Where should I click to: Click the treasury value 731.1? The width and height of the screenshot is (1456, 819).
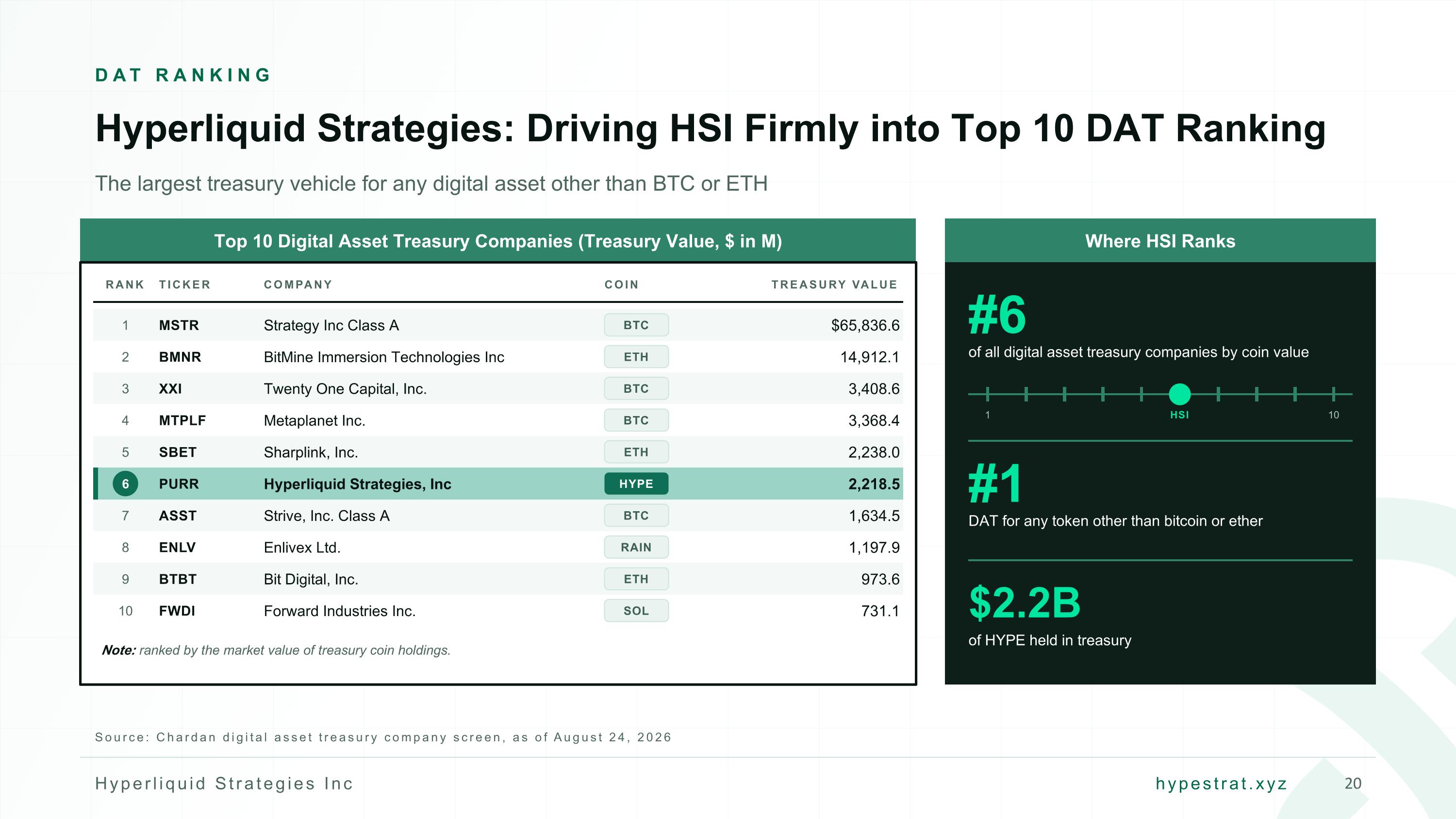pyautogui.click(x=880, y=610)
